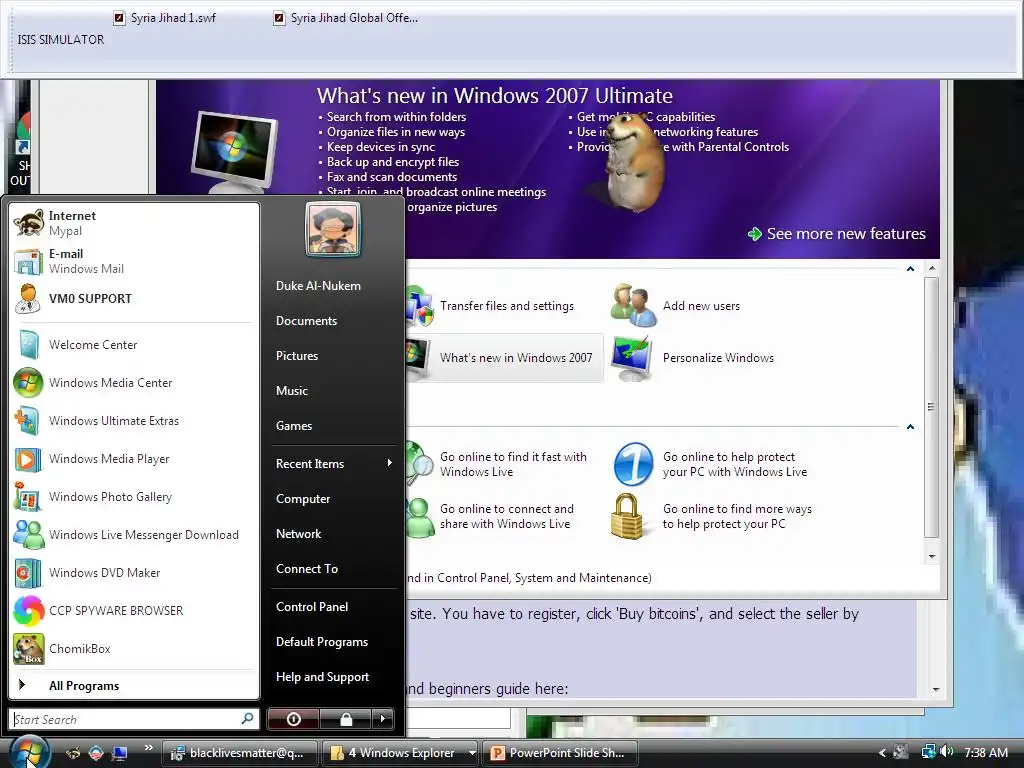Switch to PowerPoint Slide Show taskbar button
Image resolution: width=1024 pixels, height=768 pixels.
coord(560,753)
